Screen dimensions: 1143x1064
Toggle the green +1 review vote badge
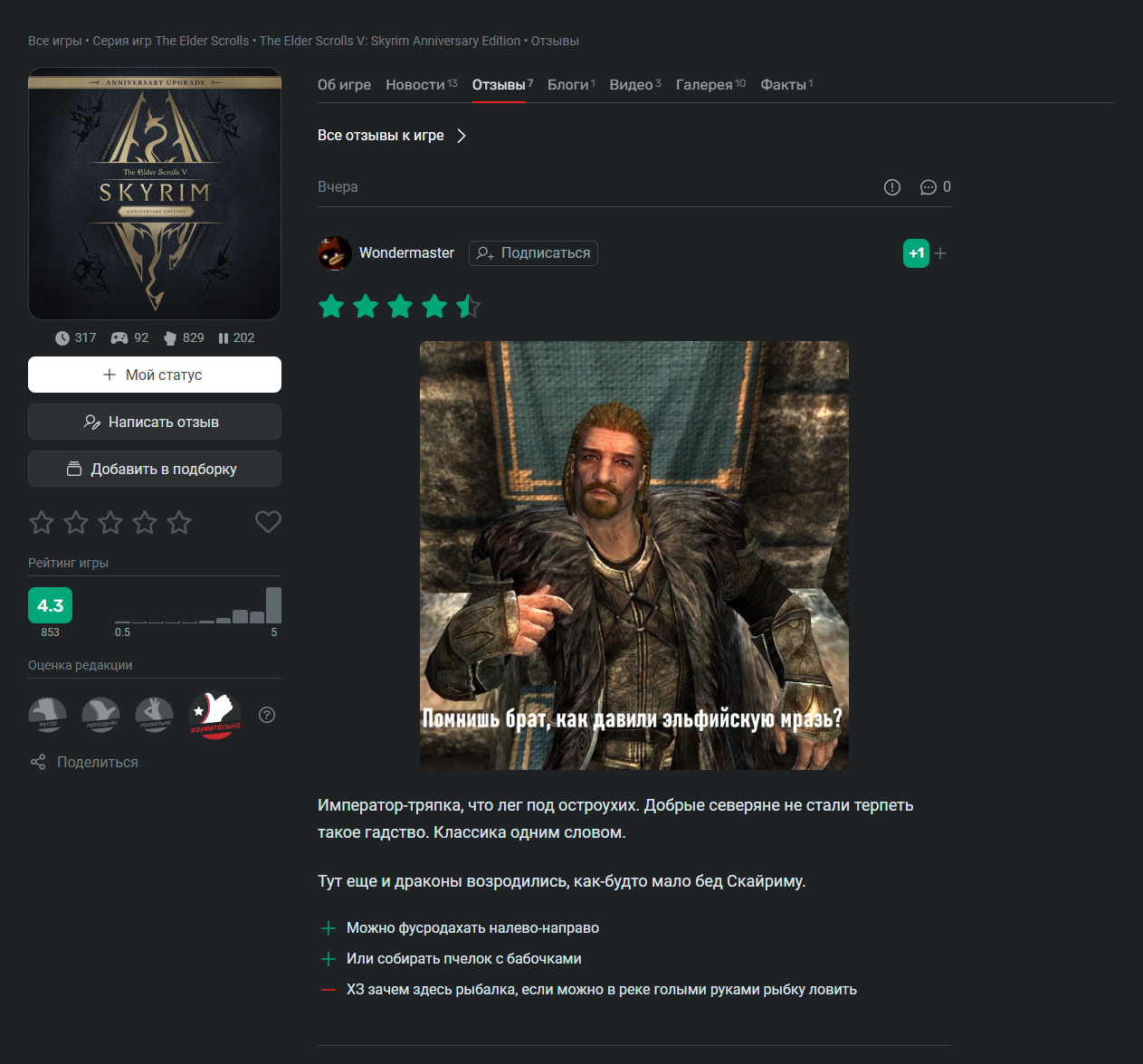click(916, 253)
